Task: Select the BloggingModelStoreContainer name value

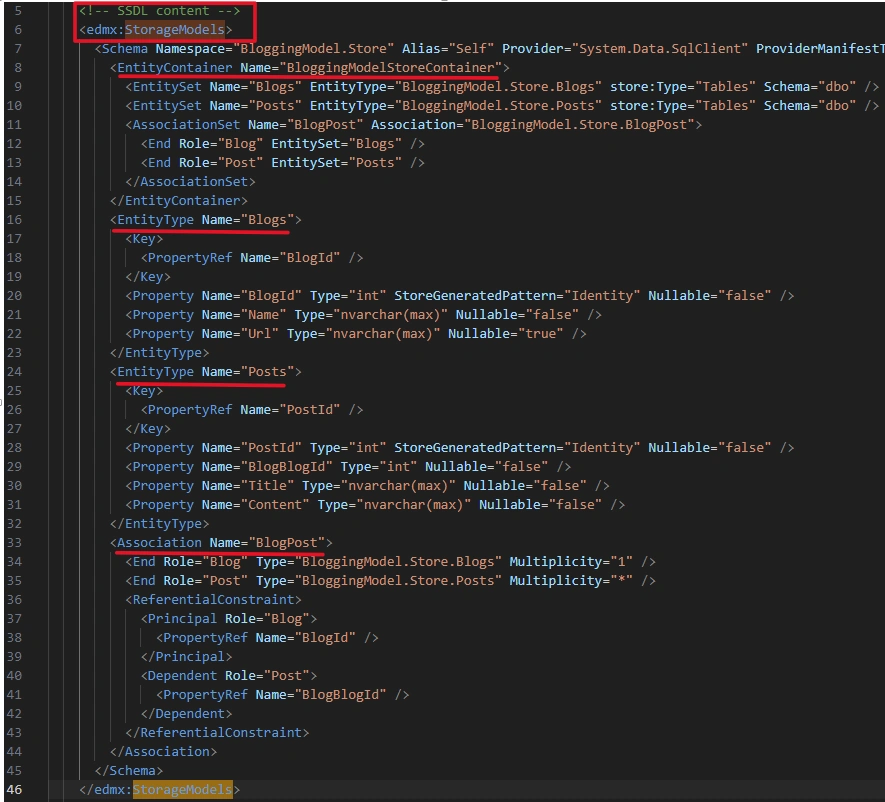Action: [391, 68]
